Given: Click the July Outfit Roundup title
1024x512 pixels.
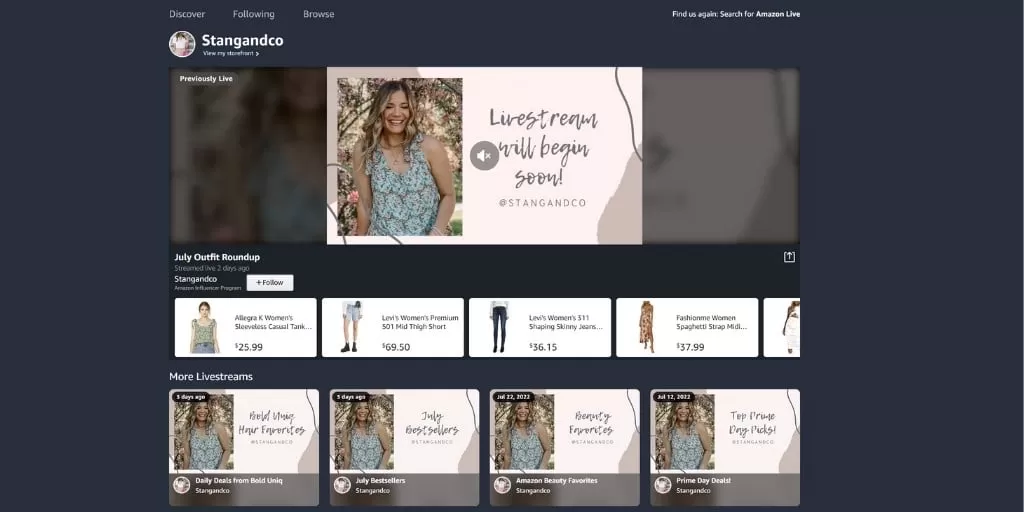Looking at the screenshot, I should pos(217,257).
